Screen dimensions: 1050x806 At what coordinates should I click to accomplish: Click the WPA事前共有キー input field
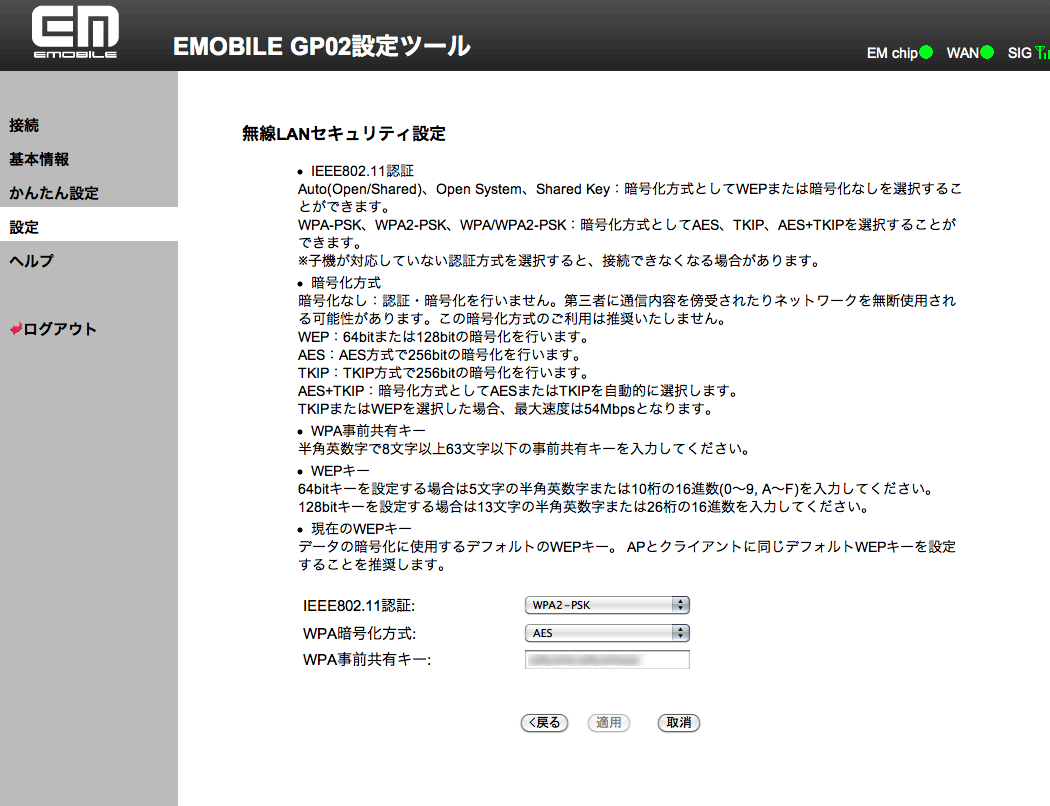pos(607,660)
